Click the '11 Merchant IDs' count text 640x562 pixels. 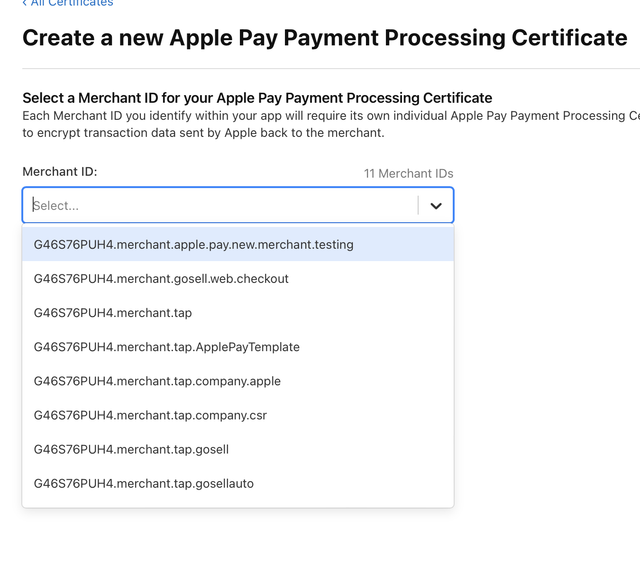(x=409, y=174)
